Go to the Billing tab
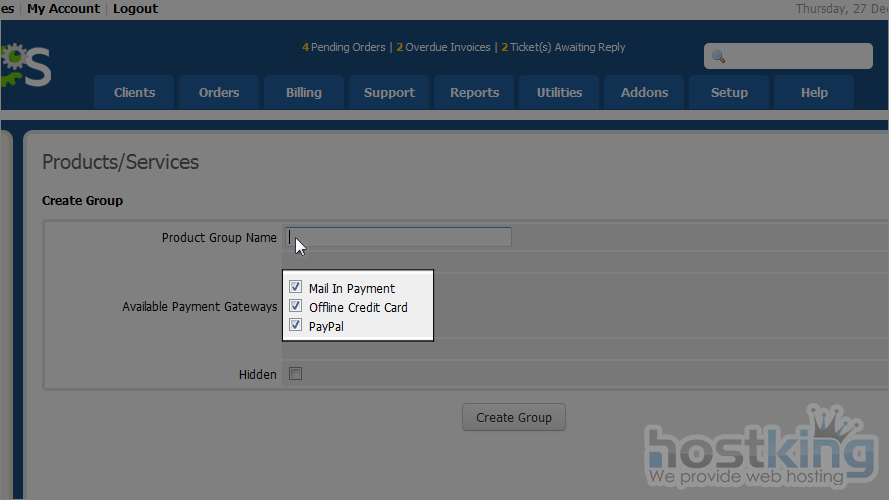The width and height of the screenshot is (889, 500). pyautogui.click(x=304, y=92)
